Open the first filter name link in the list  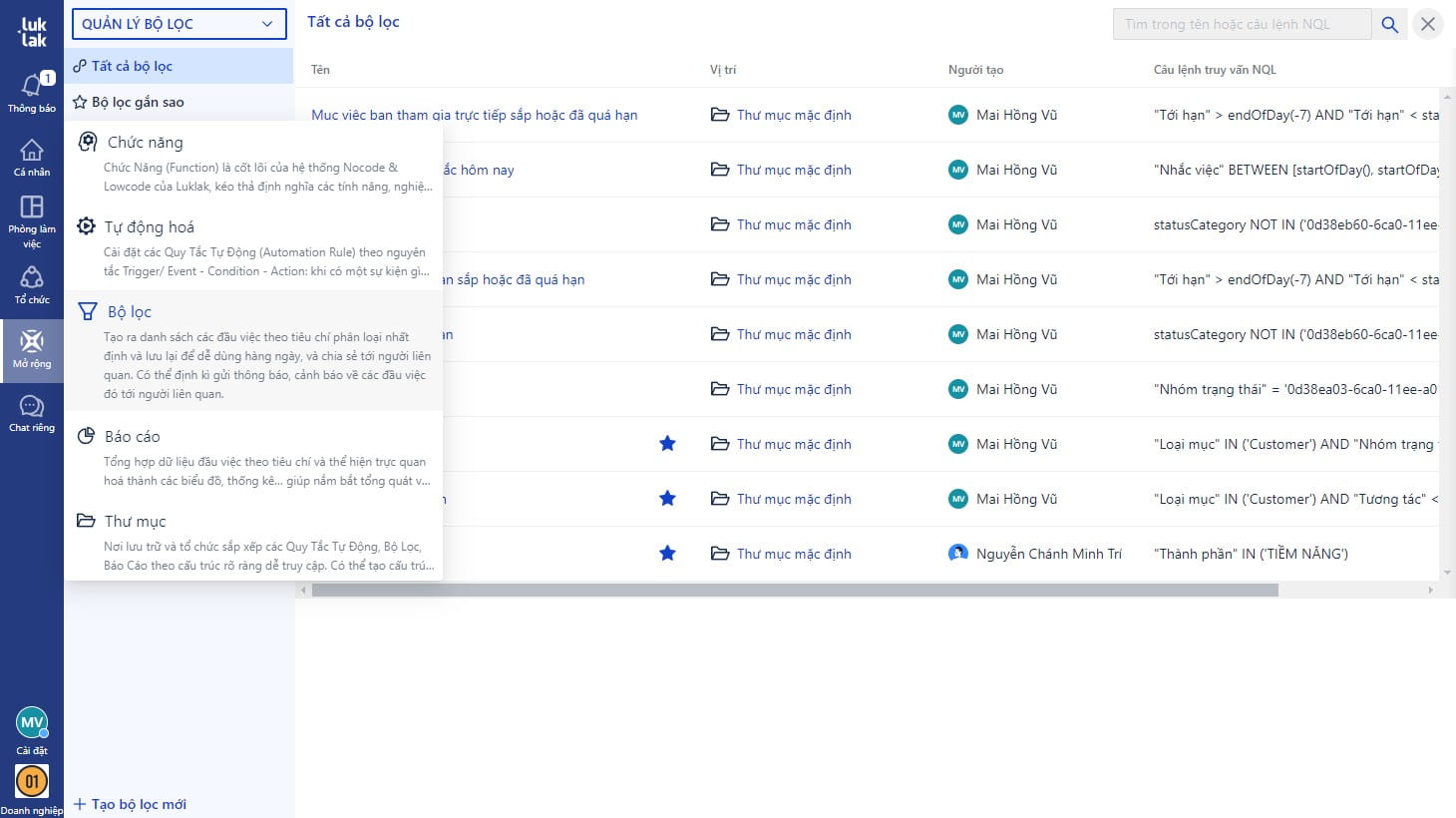[474, 115]
